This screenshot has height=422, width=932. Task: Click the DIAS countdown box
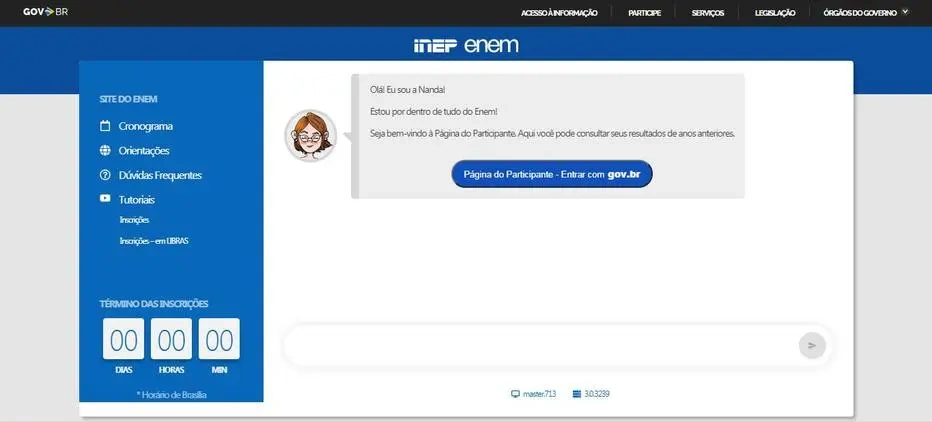[x=124, y=339]
